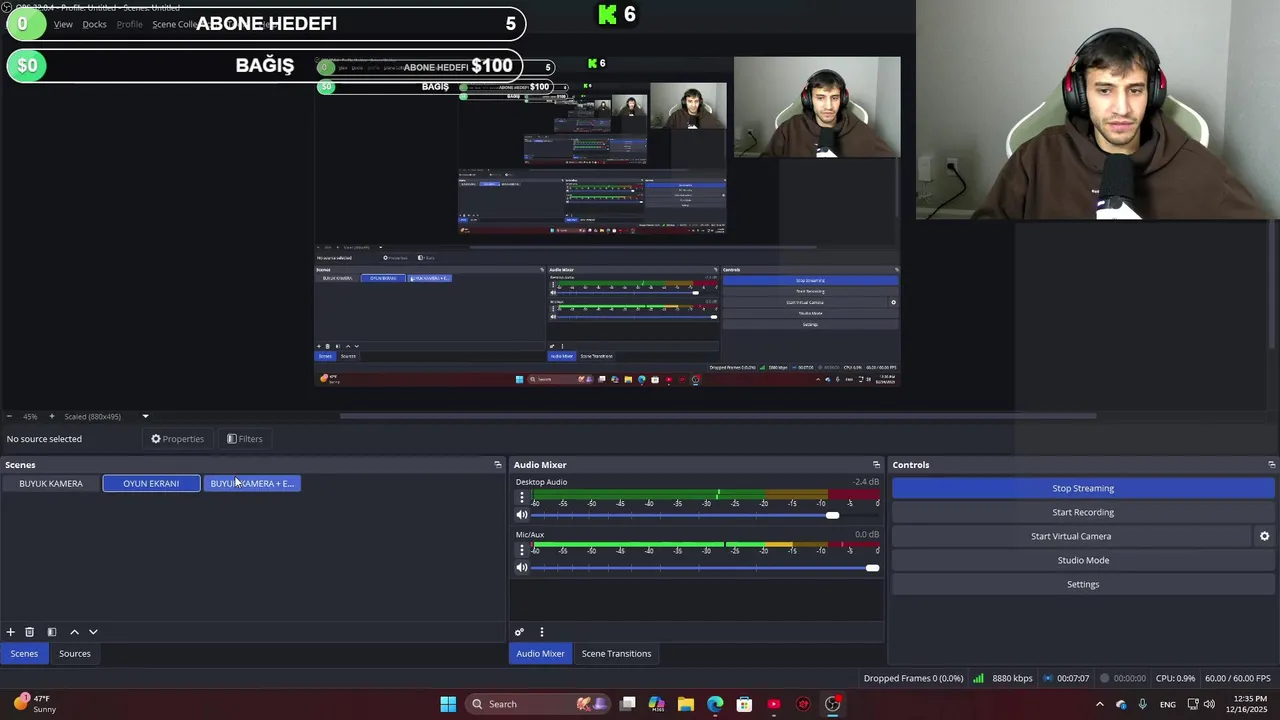The width and height of the screenshot is (1280, 720).
Task: Mute the Desktop Audio speaker icon
Action: (521, 515)
